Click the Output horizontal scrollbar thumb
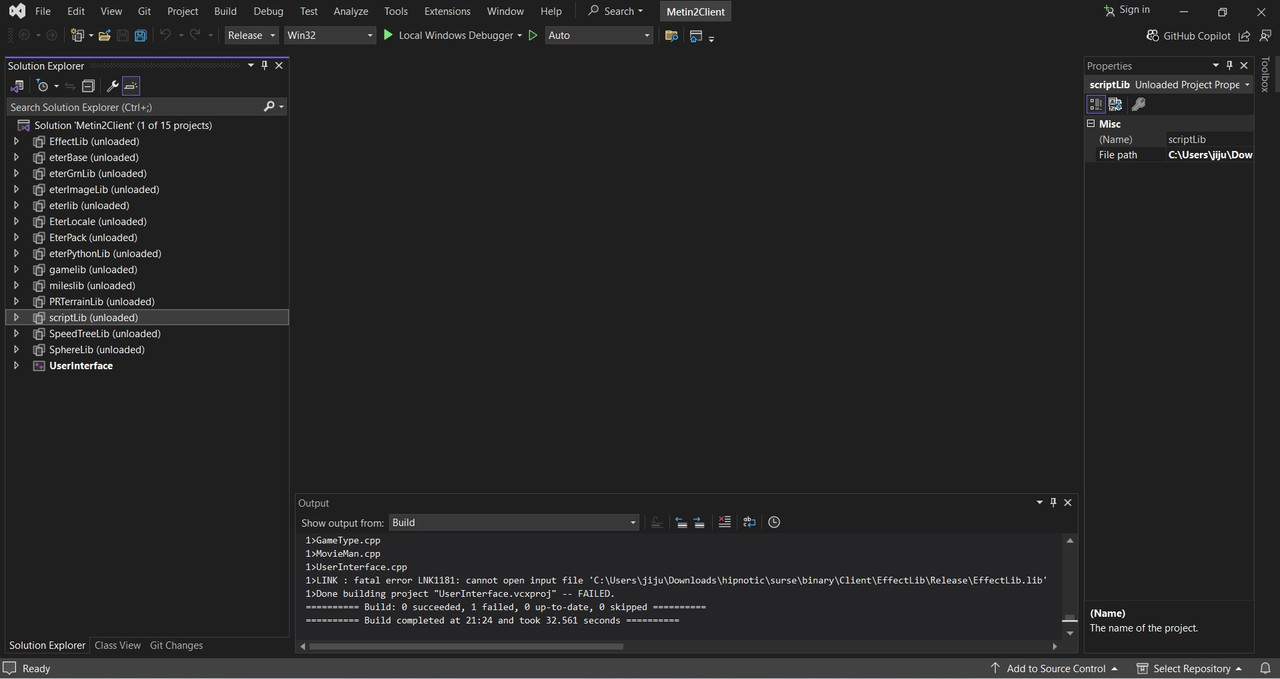The width and height of the screenshot is (1280, 679). point(466,646)
